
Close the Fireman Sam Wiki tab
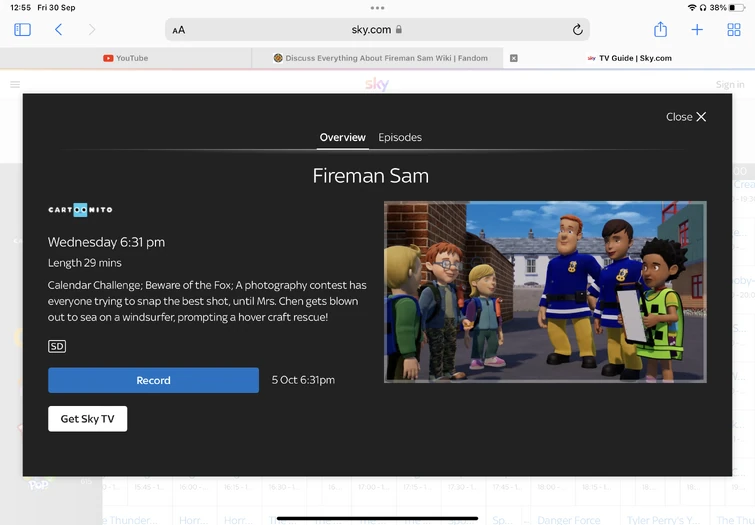click(x=514, y=58)
